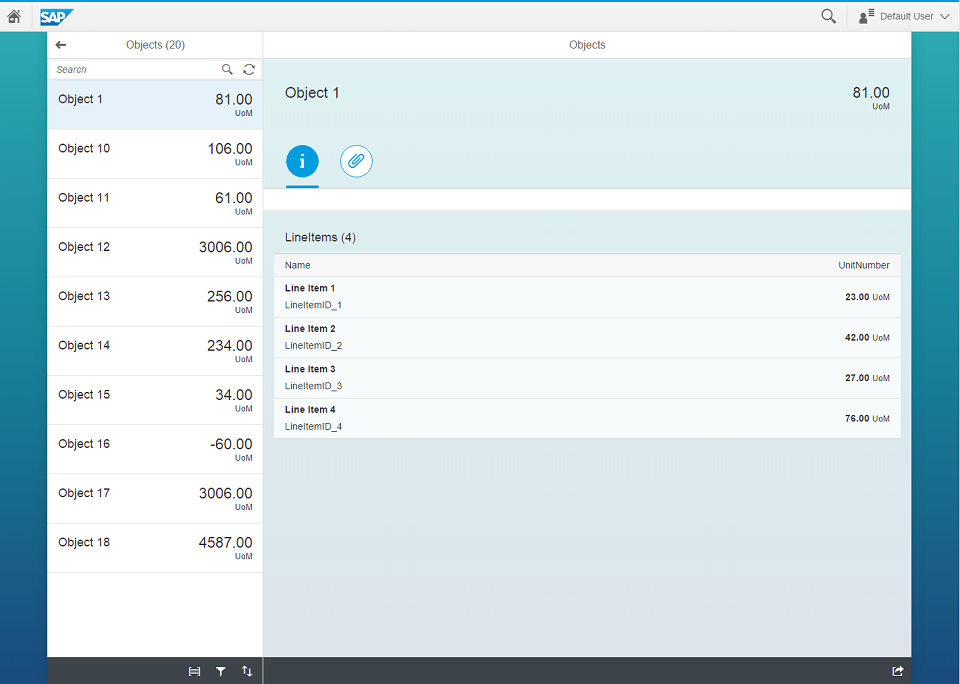Go back using the left arrow

[61, 45]
